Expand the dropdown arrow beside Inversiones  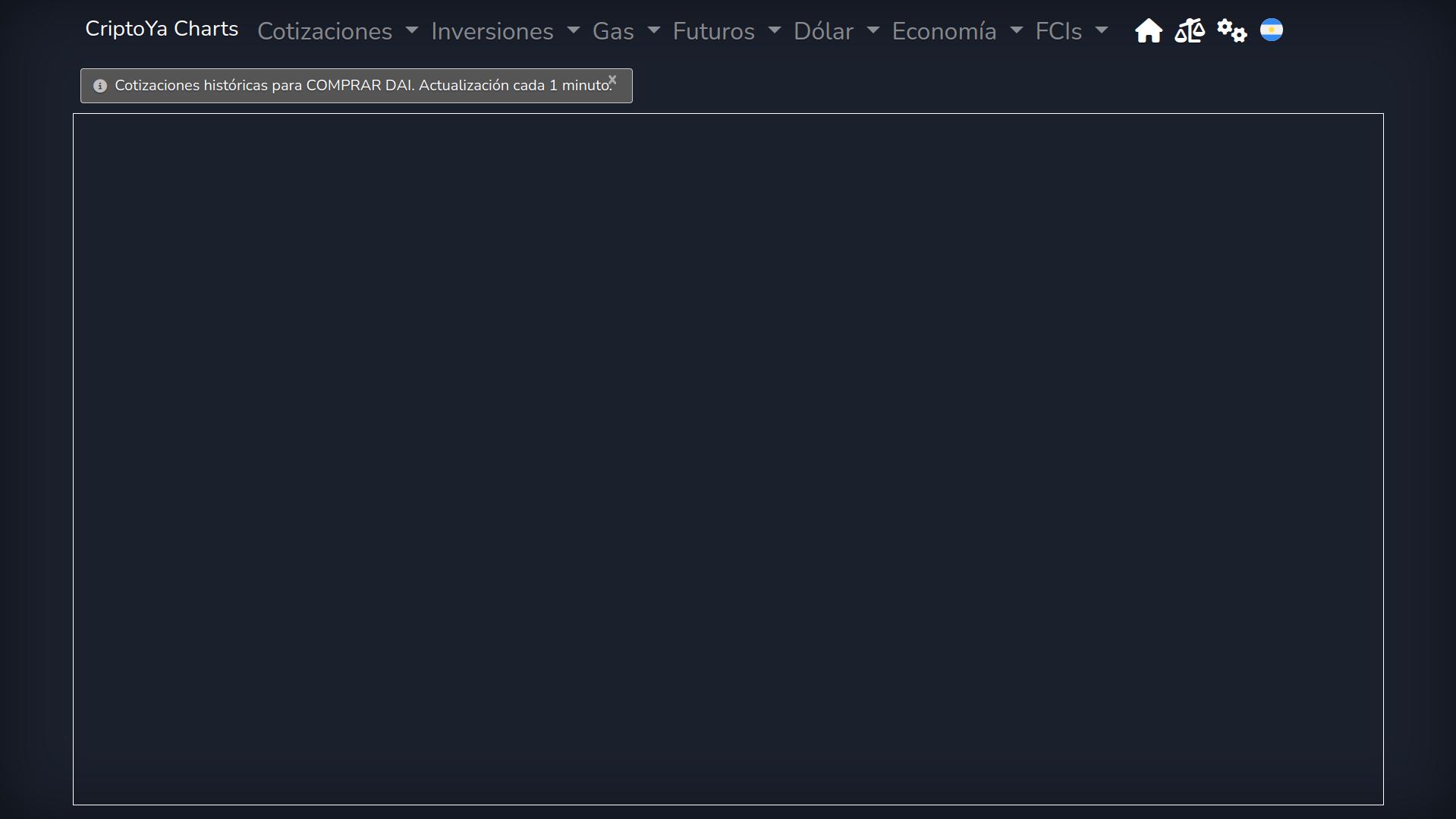574,30
